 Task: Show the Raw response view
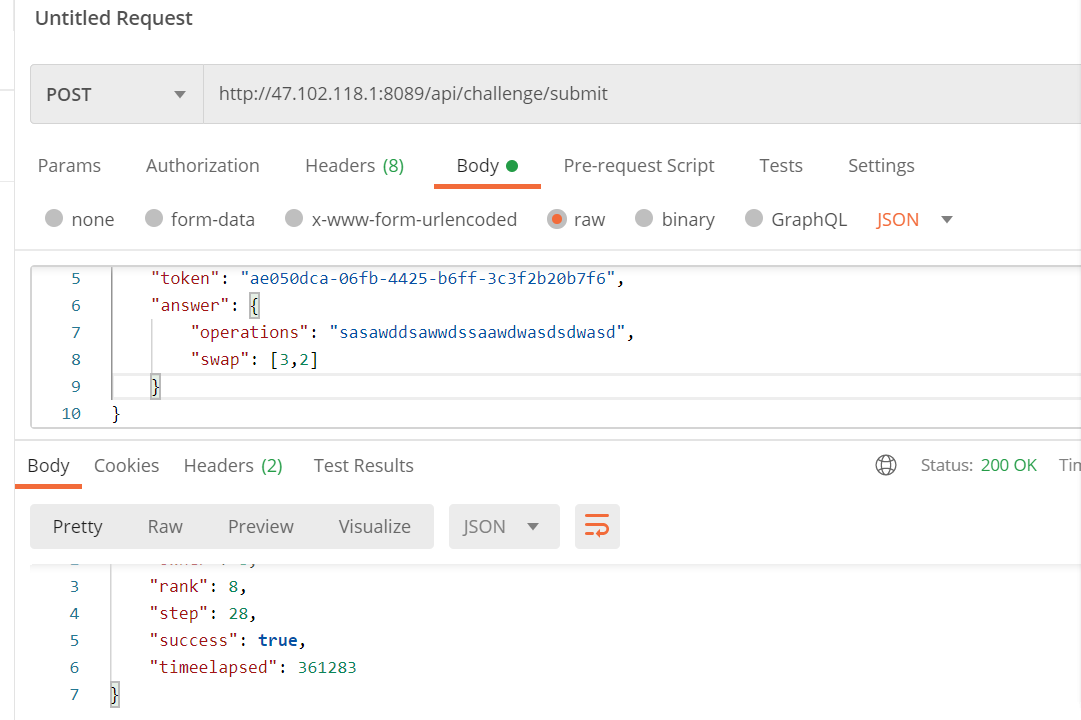(x=165, y=527)
